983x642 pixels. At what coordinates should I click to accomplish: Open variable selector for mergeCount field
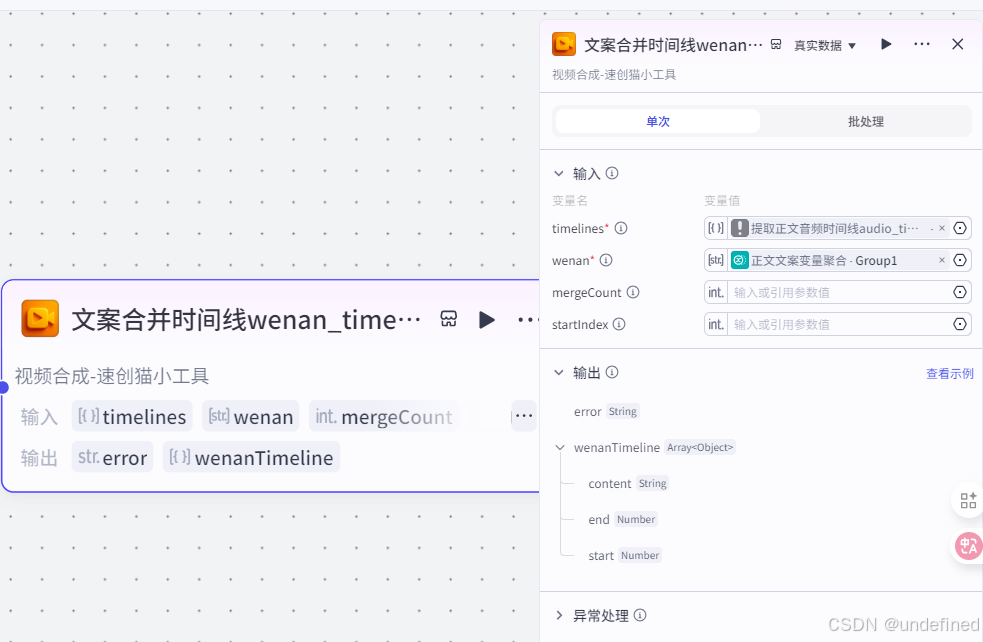coord(960,292)
